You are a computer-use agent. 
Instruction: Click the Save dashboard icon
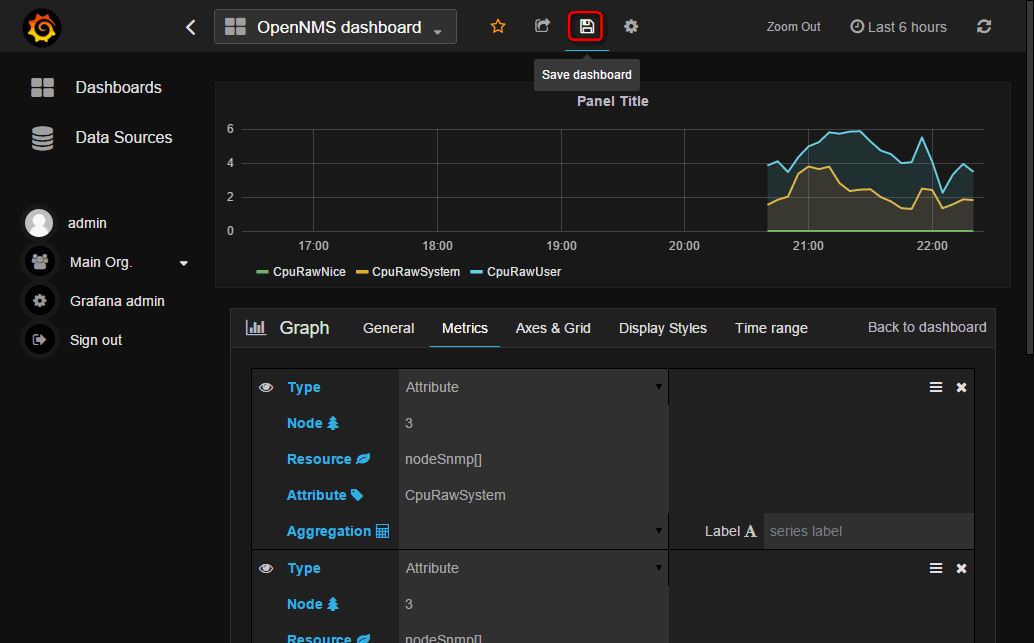586,26
